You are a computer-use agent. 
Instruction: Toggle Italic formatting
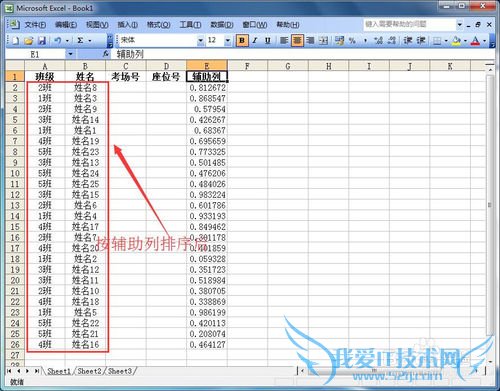pyautogui.click(x=255, y=41)
